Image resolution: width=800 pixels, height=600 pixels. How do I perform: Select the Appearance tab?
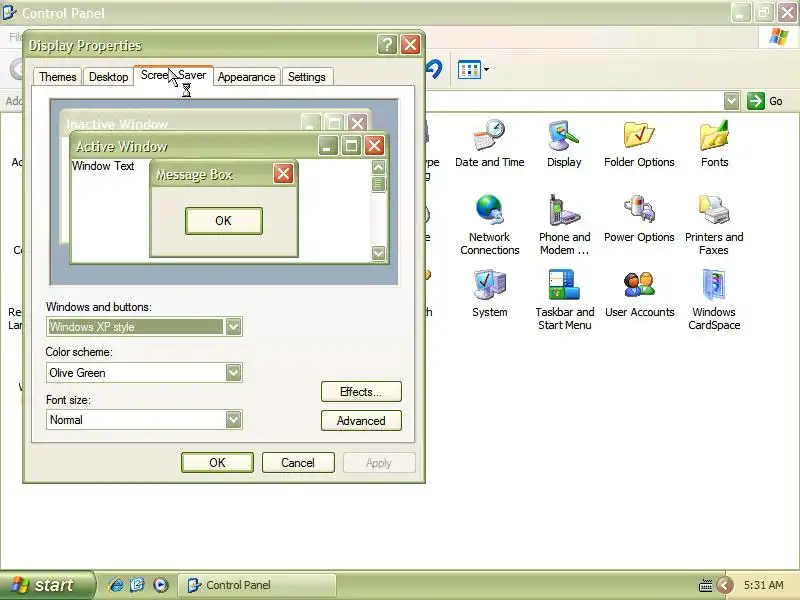(x=246, y=77)
